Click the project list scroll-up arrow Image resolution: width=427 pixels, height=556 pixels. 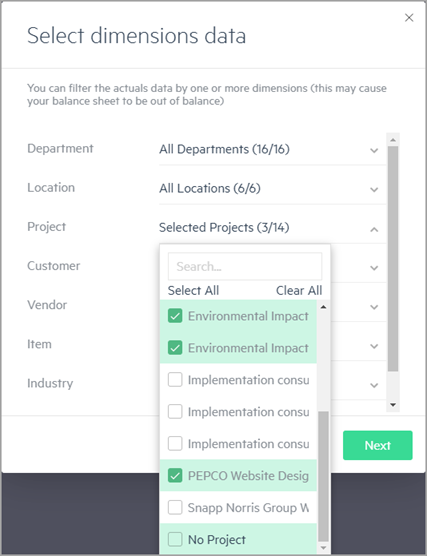pyautogui.click(x=323, y=307)
